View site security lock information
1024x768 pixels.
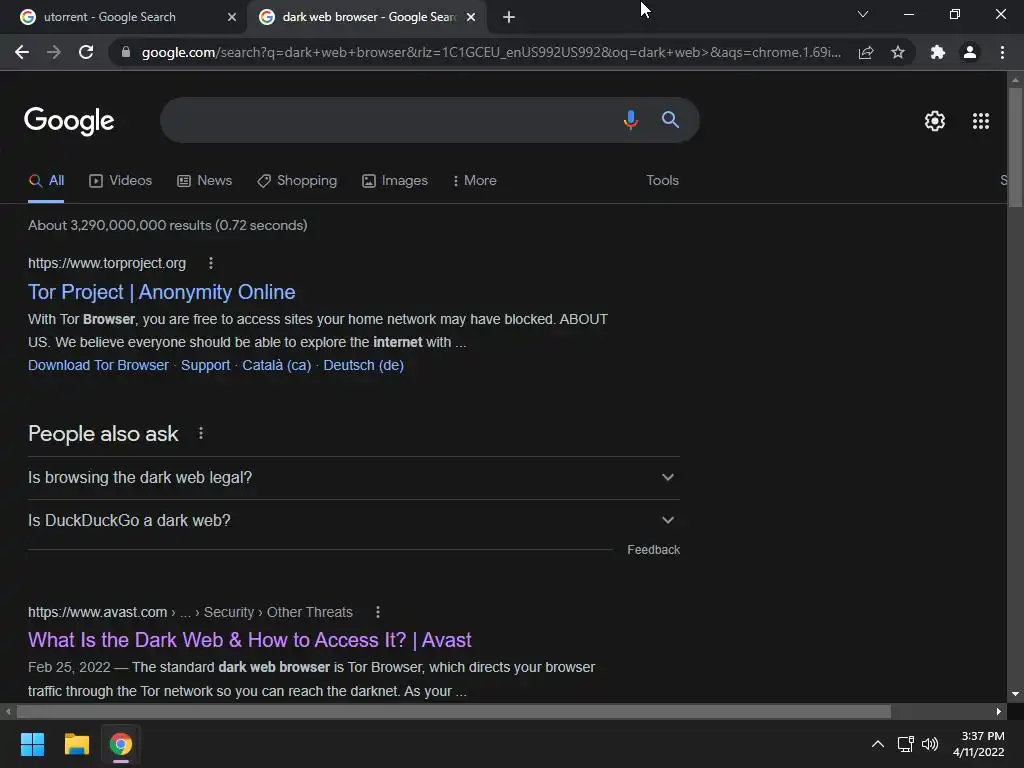[x=126, y=52]
